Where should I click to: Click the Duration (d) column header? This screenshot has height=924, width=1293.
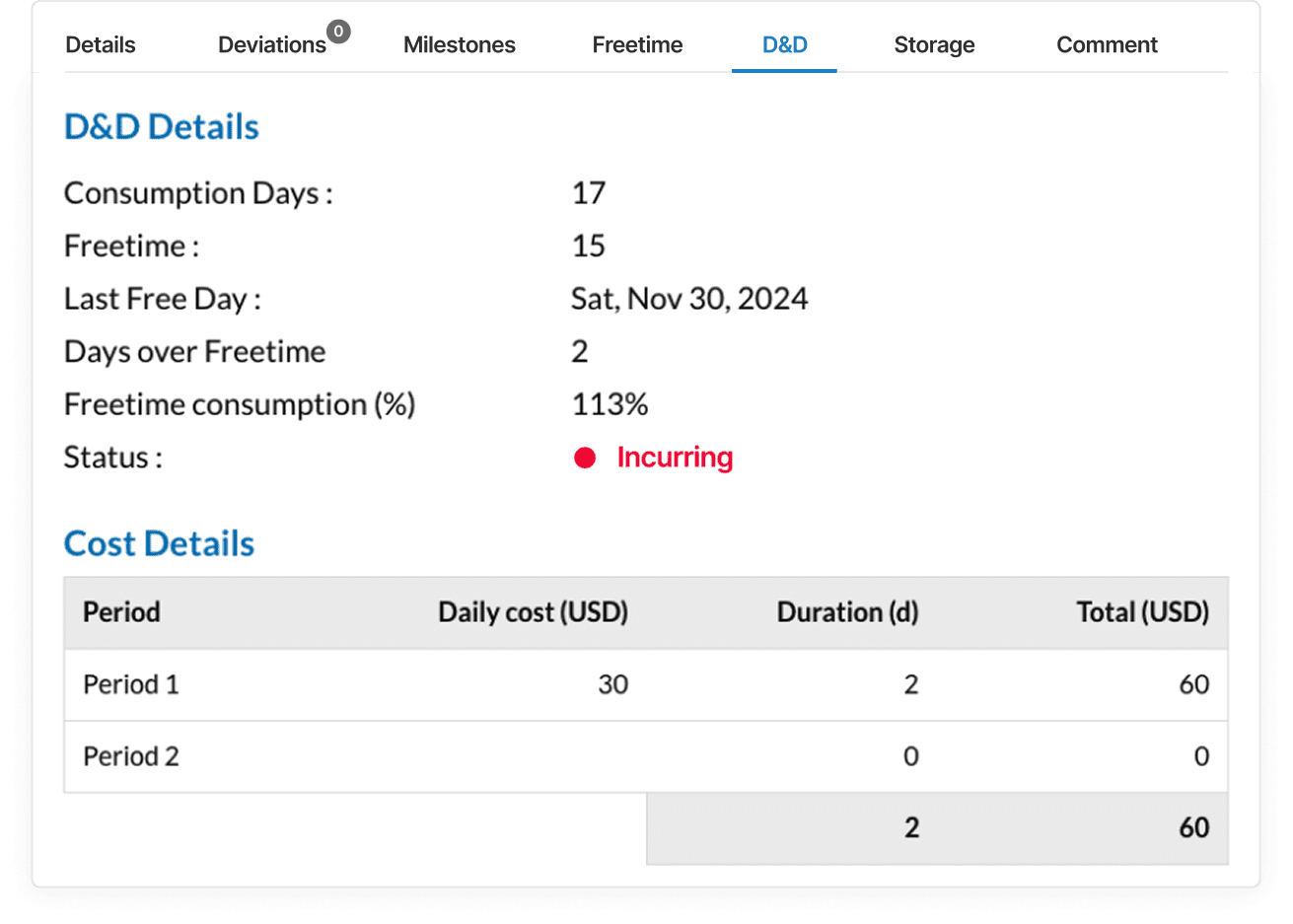pyautogui.click(x=847, y=612)
